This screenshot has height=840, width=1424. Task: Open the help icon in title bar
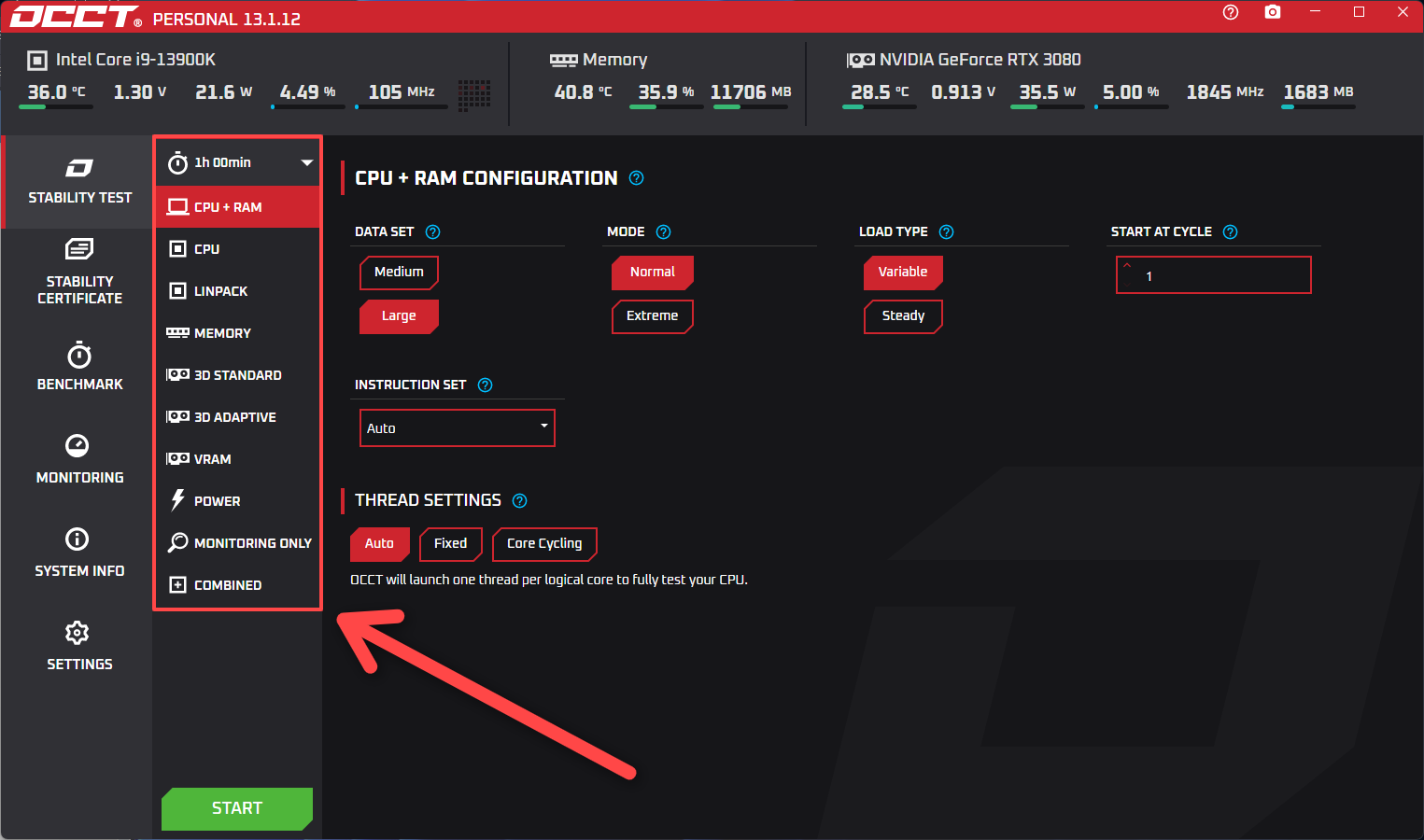tap(1231, 12)
